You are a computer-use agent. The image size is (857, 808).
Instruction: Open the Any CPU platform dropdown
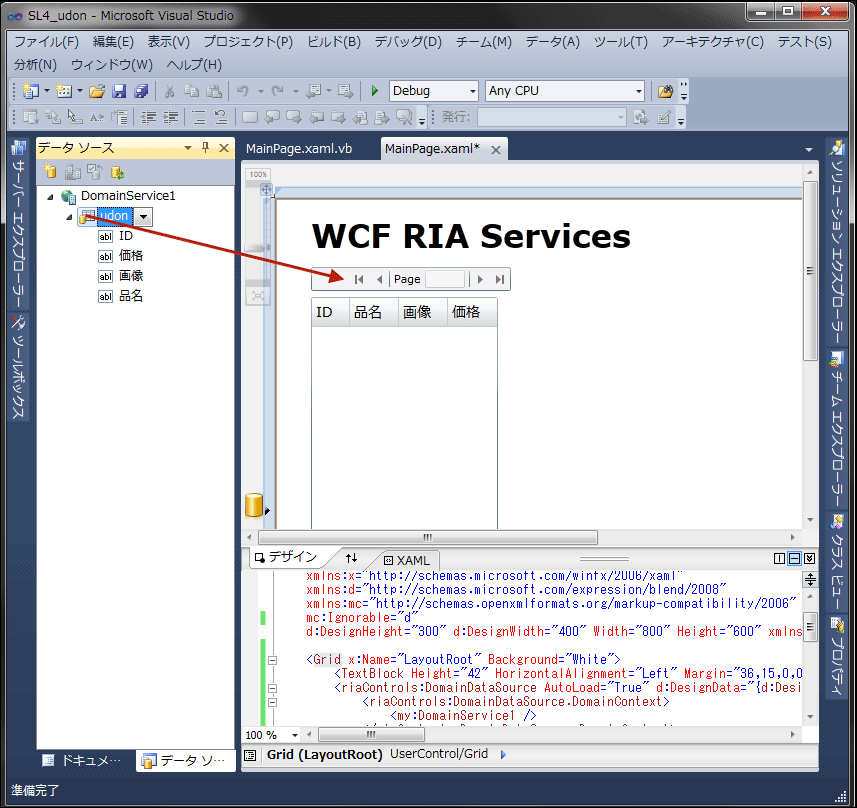(x=638, y=91)
